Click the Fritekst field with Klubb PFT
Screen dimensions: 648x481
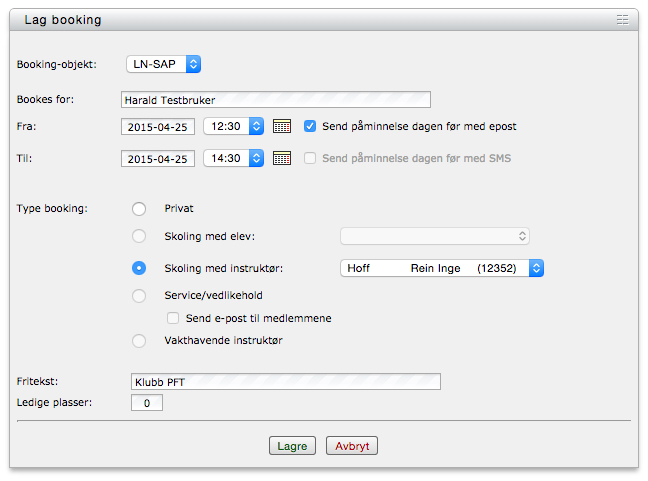[x=286, y=381]
